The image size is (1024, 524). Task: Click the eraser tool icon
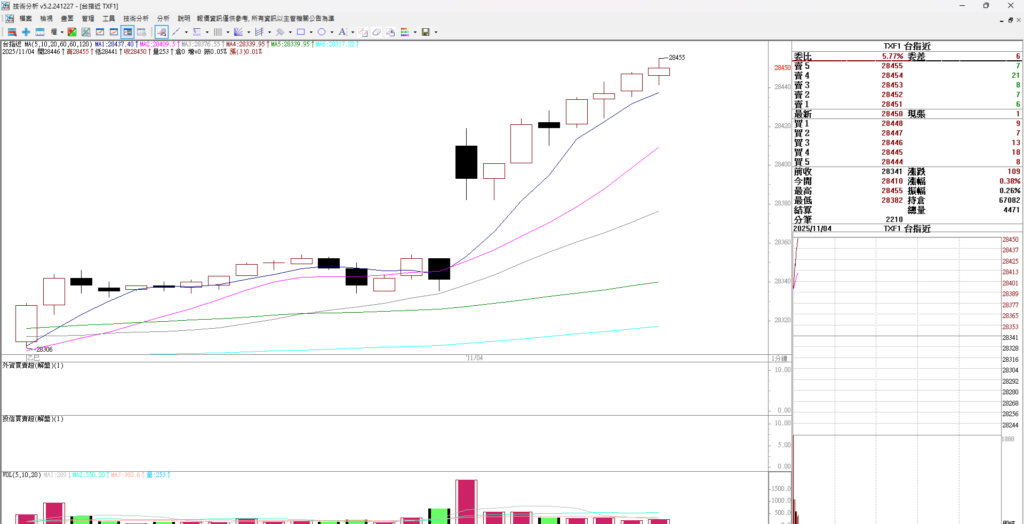click(376, 32)
